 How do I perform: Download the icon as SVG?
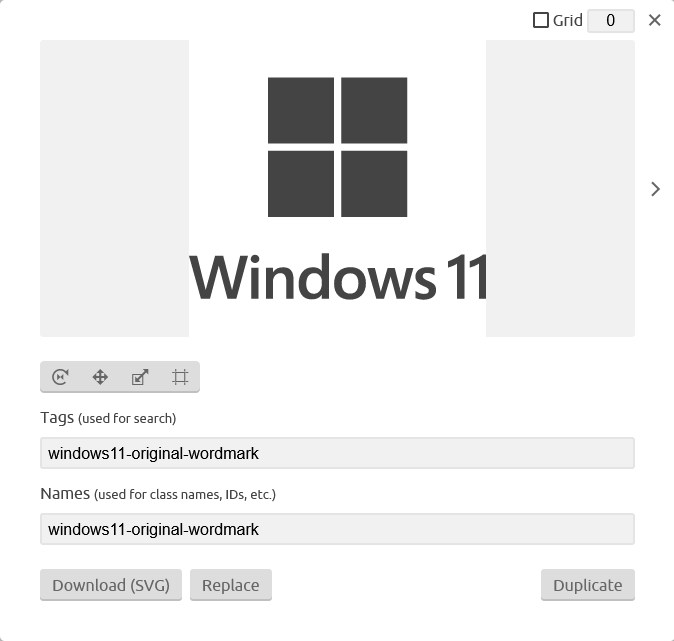(x=111, y=585)
